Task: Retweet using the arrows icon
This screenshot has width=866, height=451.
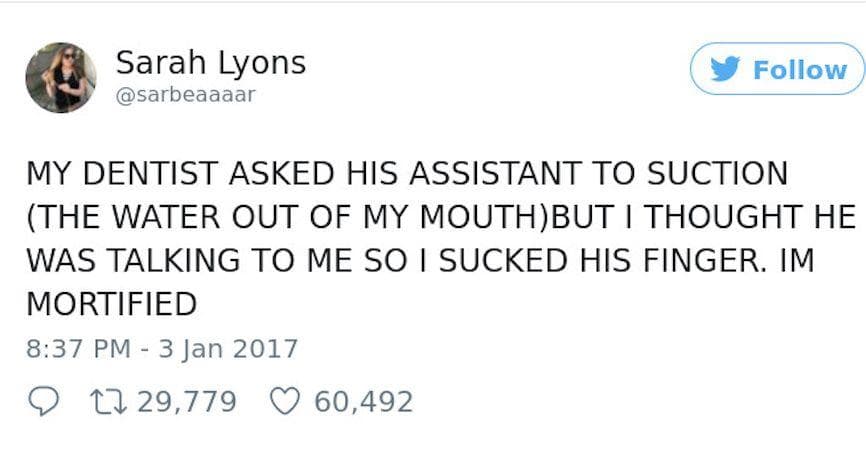Action: click(104, 401)
